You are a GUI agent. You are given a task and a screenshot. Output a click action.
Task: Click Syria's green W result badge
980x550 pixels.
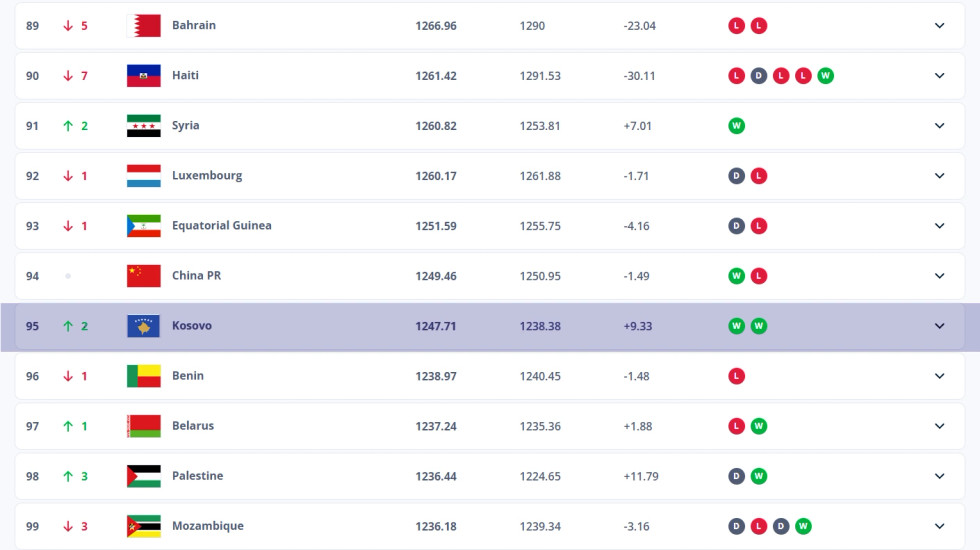tap(736, 126)
